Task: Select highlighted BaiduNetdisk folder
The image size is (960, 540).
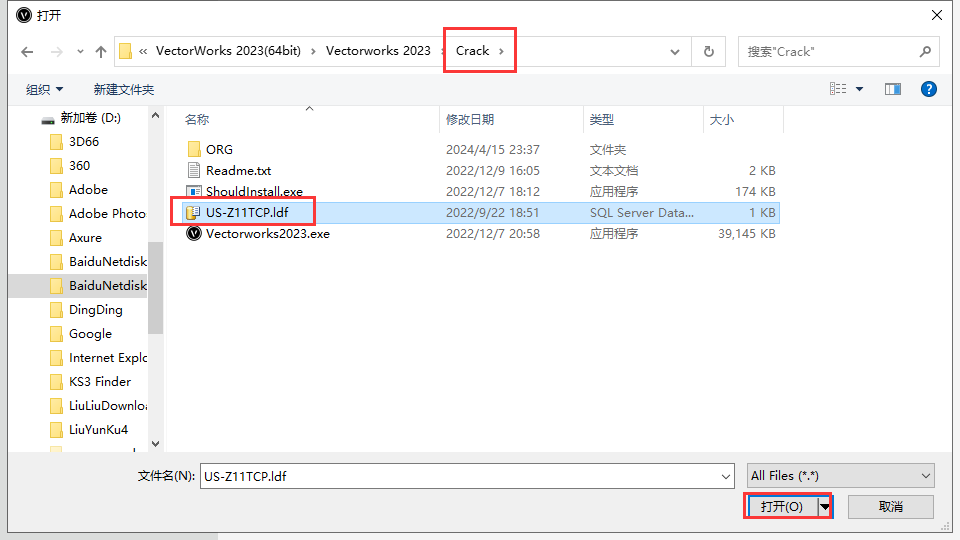Action: click(x=78, y=285)
